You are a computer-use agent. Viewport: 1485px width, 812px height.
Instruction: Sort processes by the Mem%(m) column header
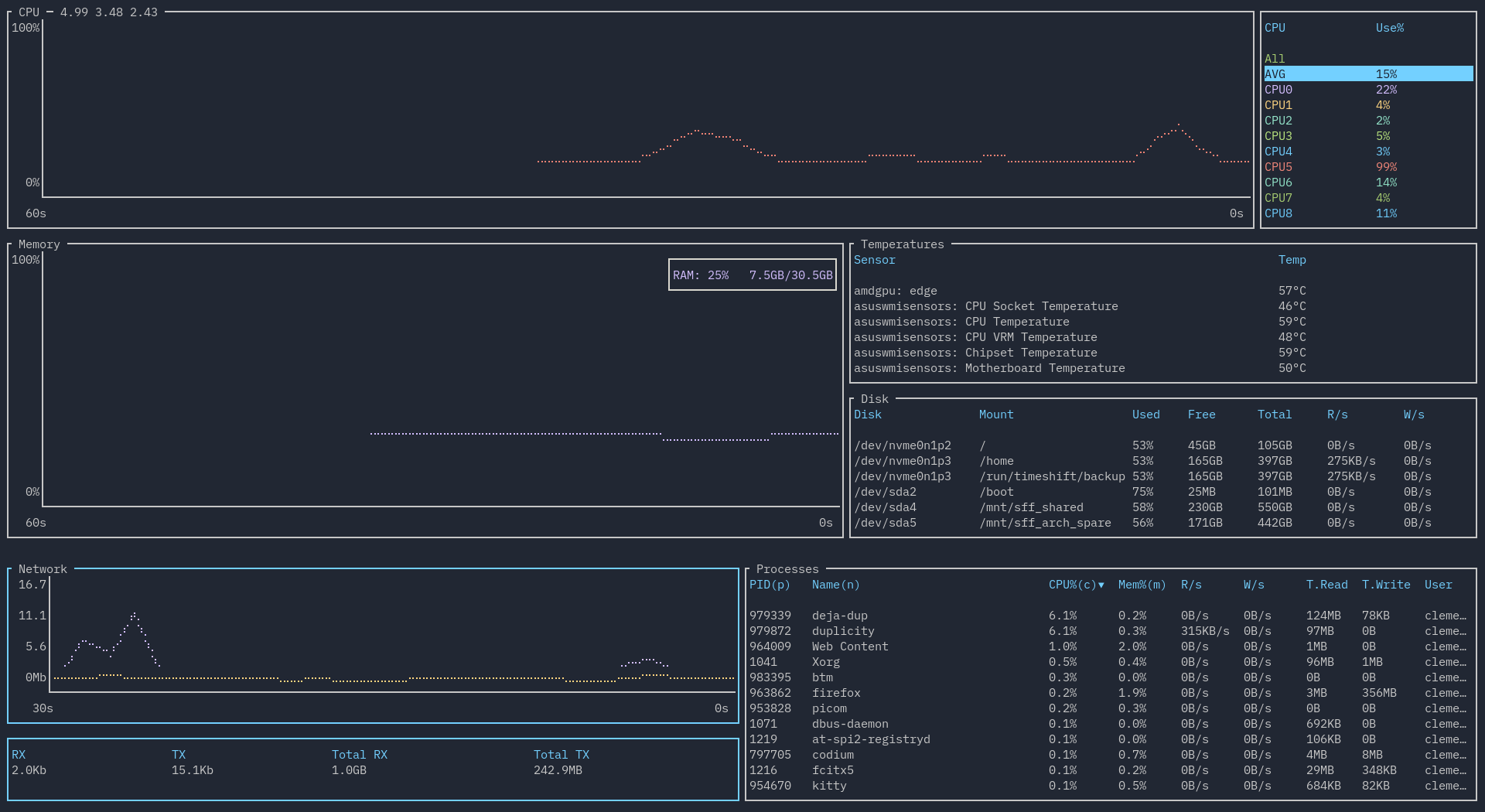1142,585
